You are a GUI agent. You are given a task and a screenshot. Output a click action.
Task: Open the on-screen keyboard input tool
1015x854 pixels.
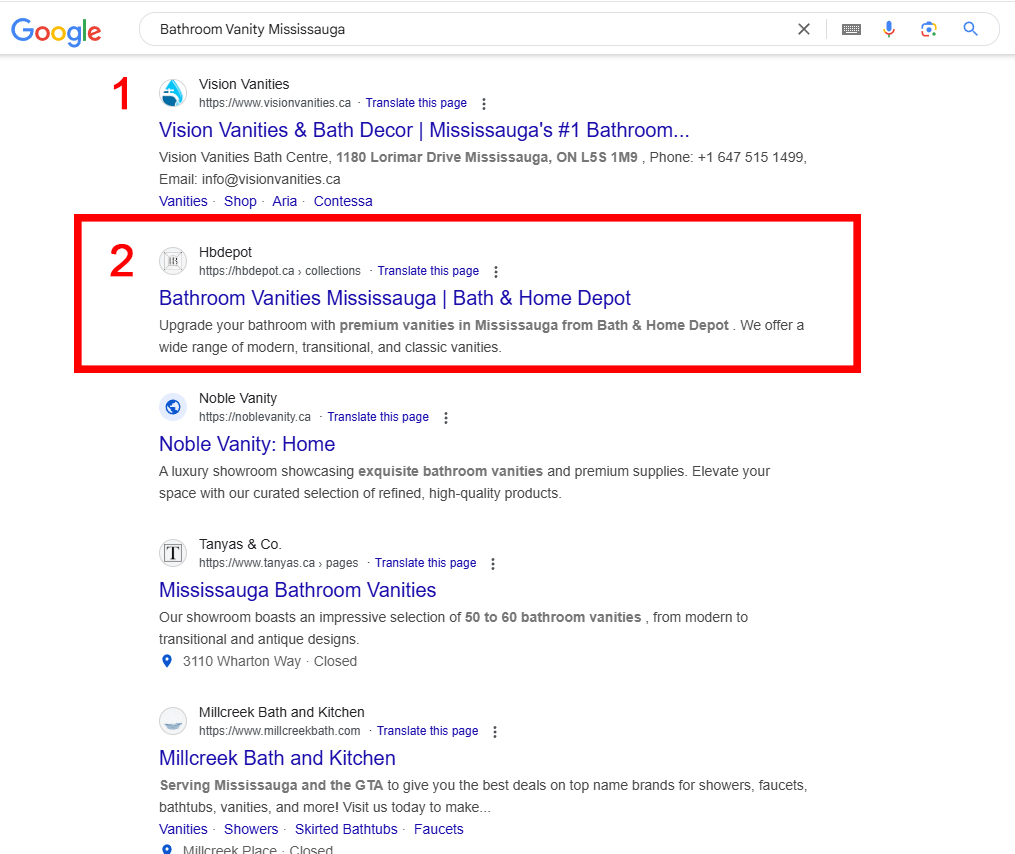click(x=851, y=29)
